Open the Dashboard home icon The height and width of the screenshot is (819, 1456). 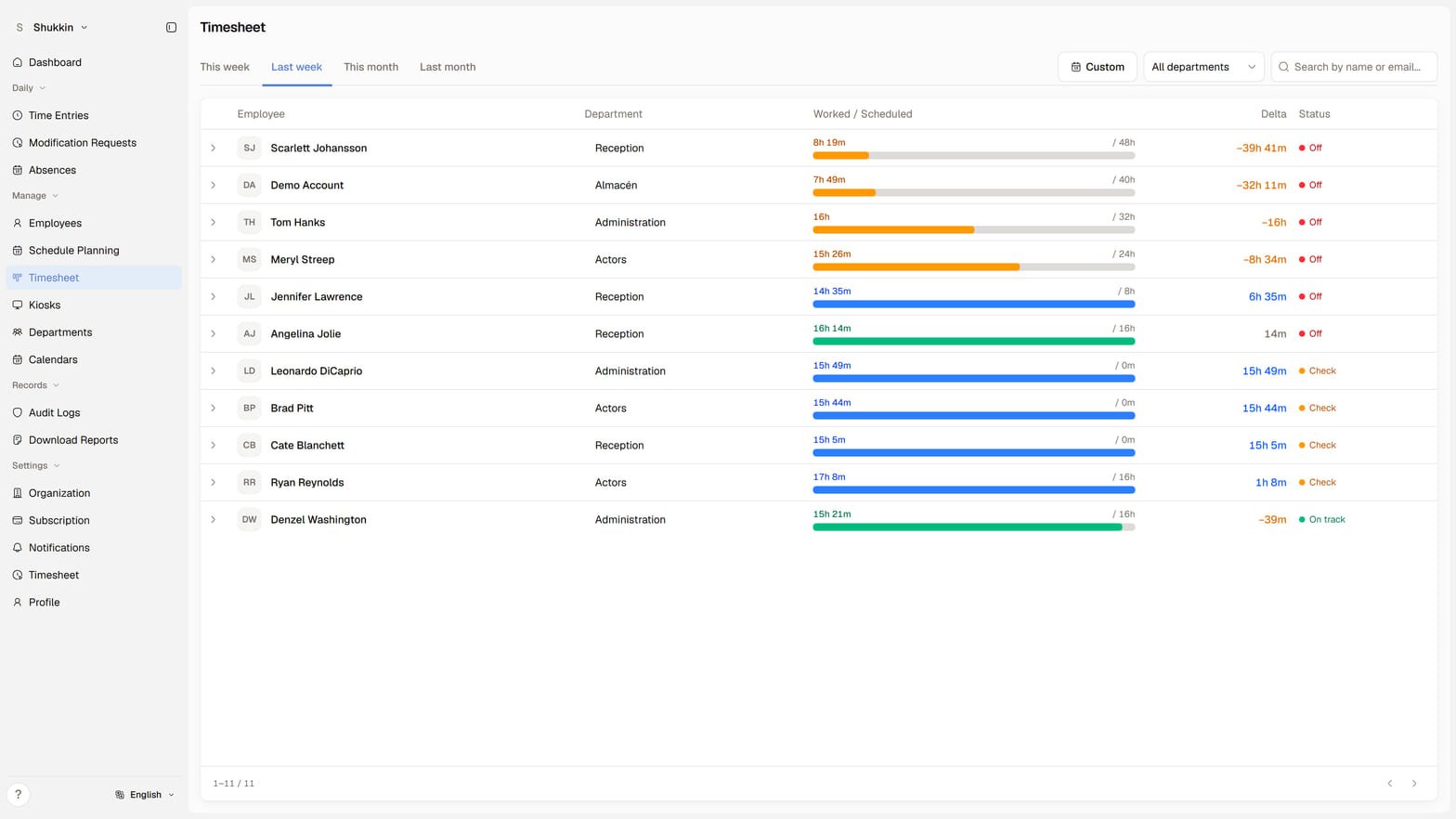click(x=18, y=62)
